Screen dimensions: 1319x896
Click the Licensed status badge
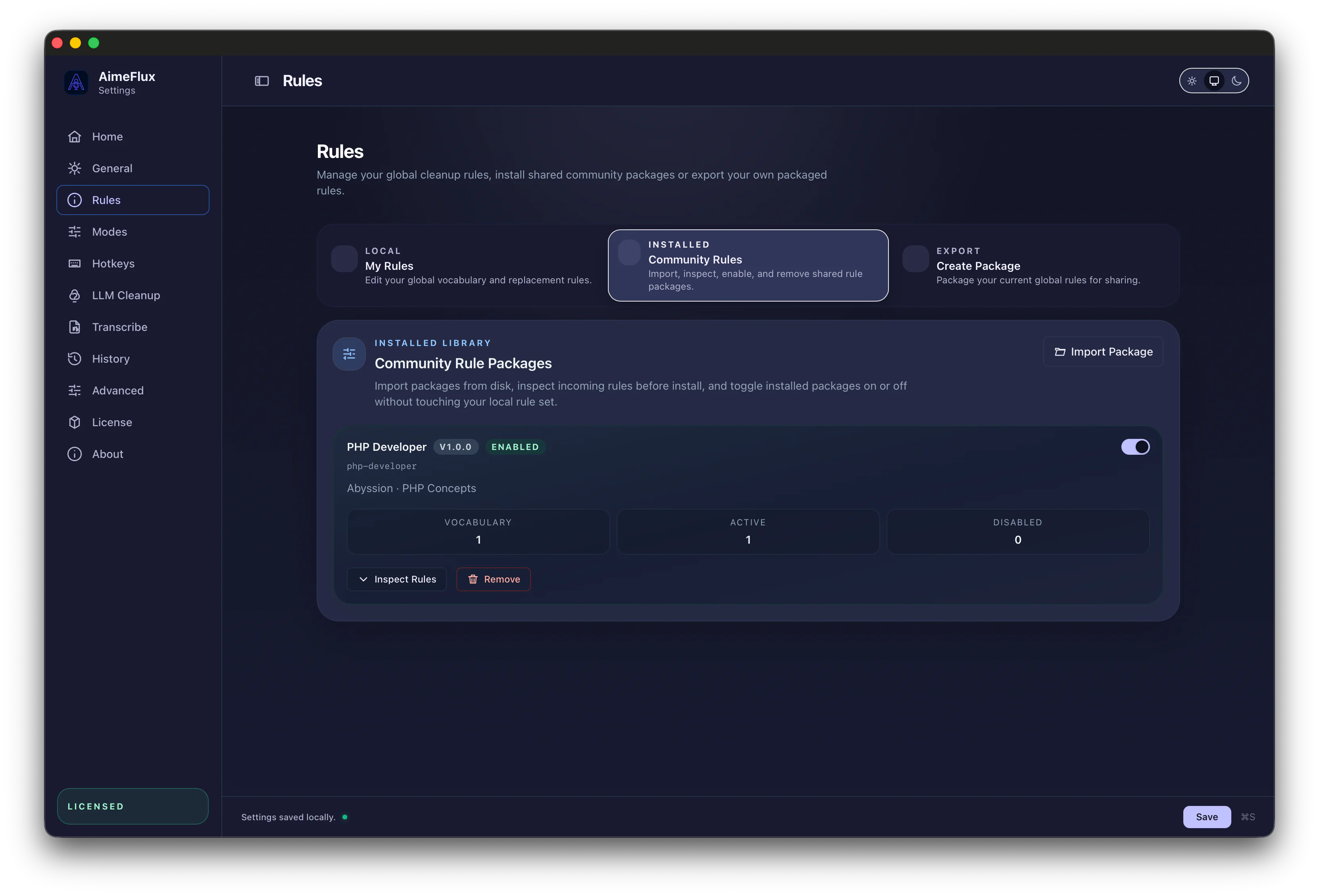point(133,806)
